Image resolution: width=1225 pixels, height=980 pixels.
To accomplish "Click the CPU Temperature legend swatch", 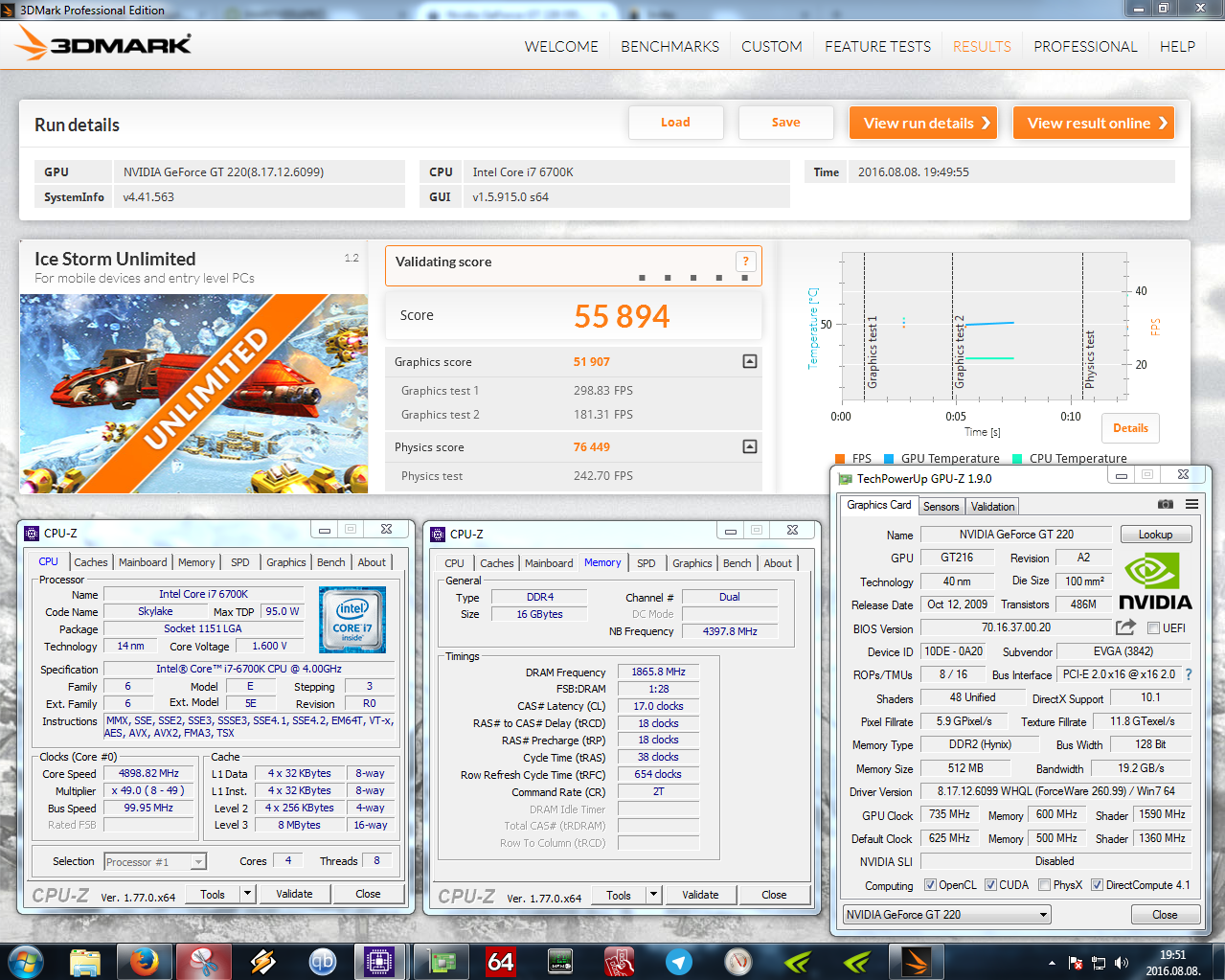I will [x=1017, y=459].
